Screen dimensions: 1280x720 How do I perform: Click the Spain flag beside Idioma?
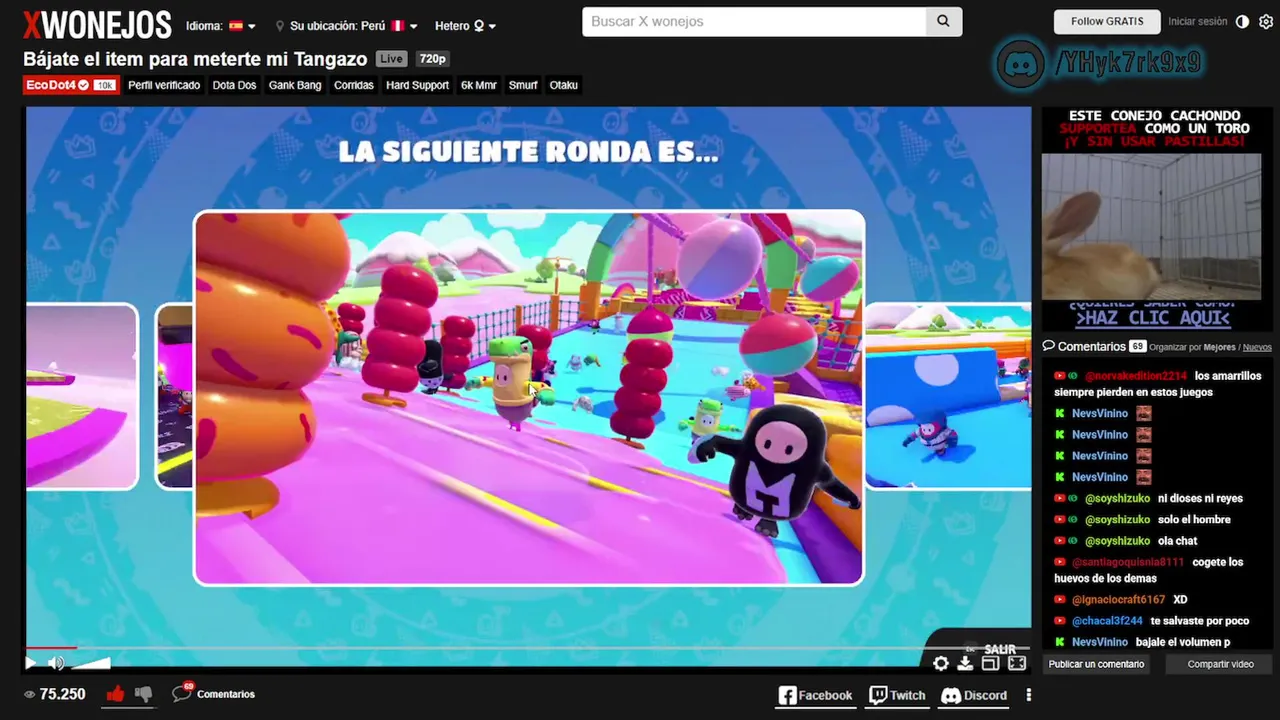click(236, 26)
